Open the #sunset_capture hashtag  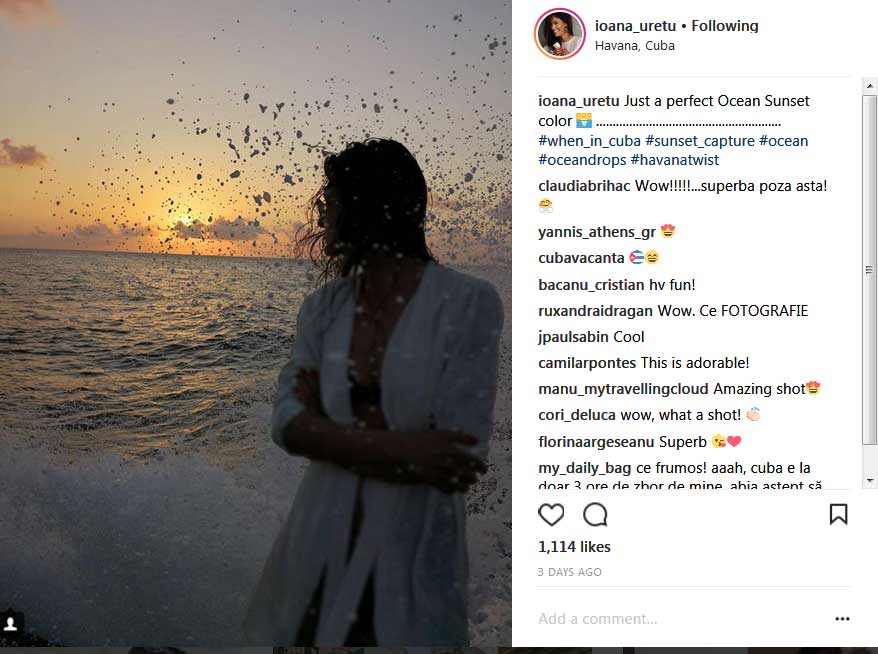click(x=699, y=141)
